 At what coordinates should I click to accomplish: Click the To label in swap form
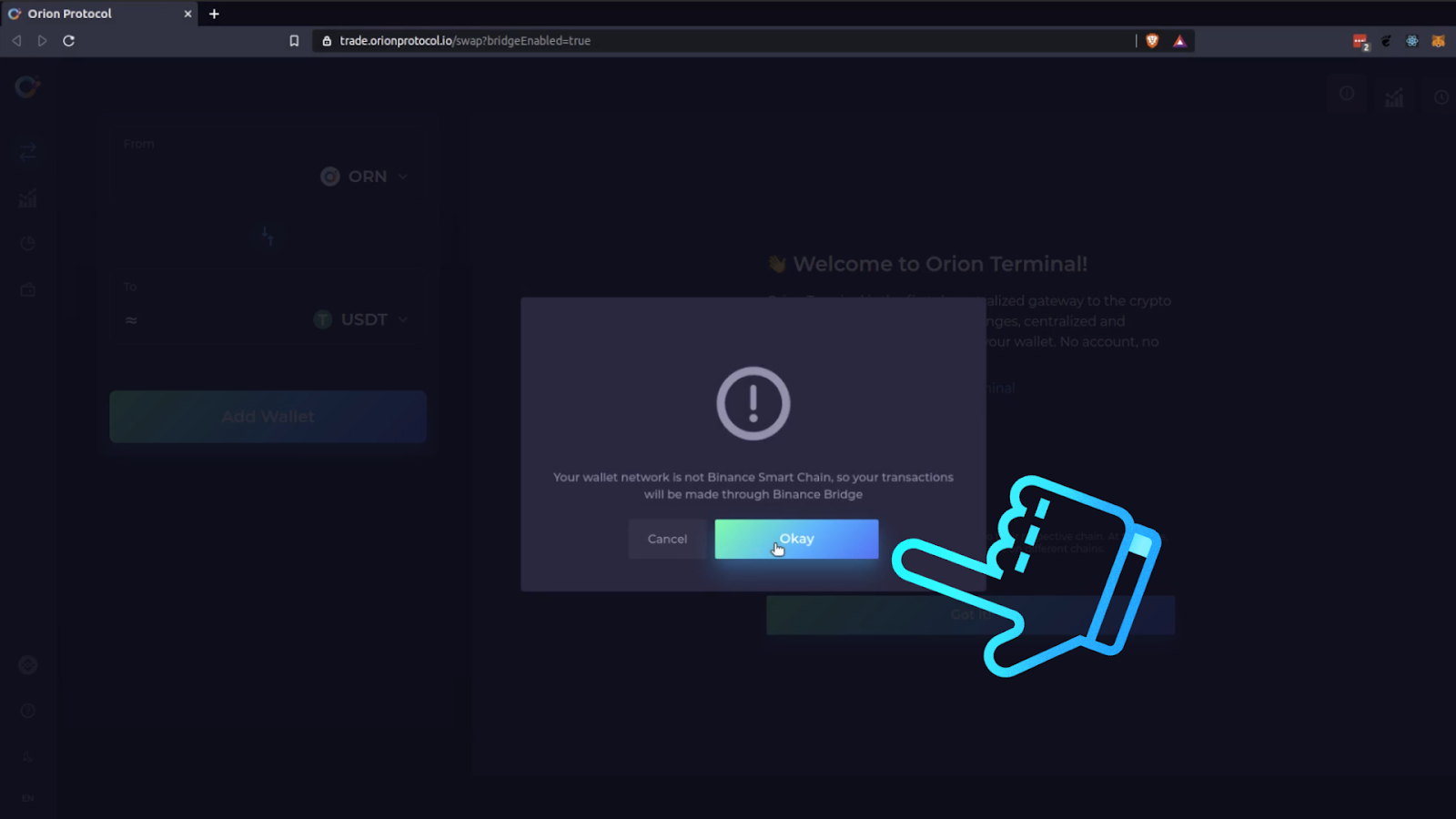[x=130, y=287]
